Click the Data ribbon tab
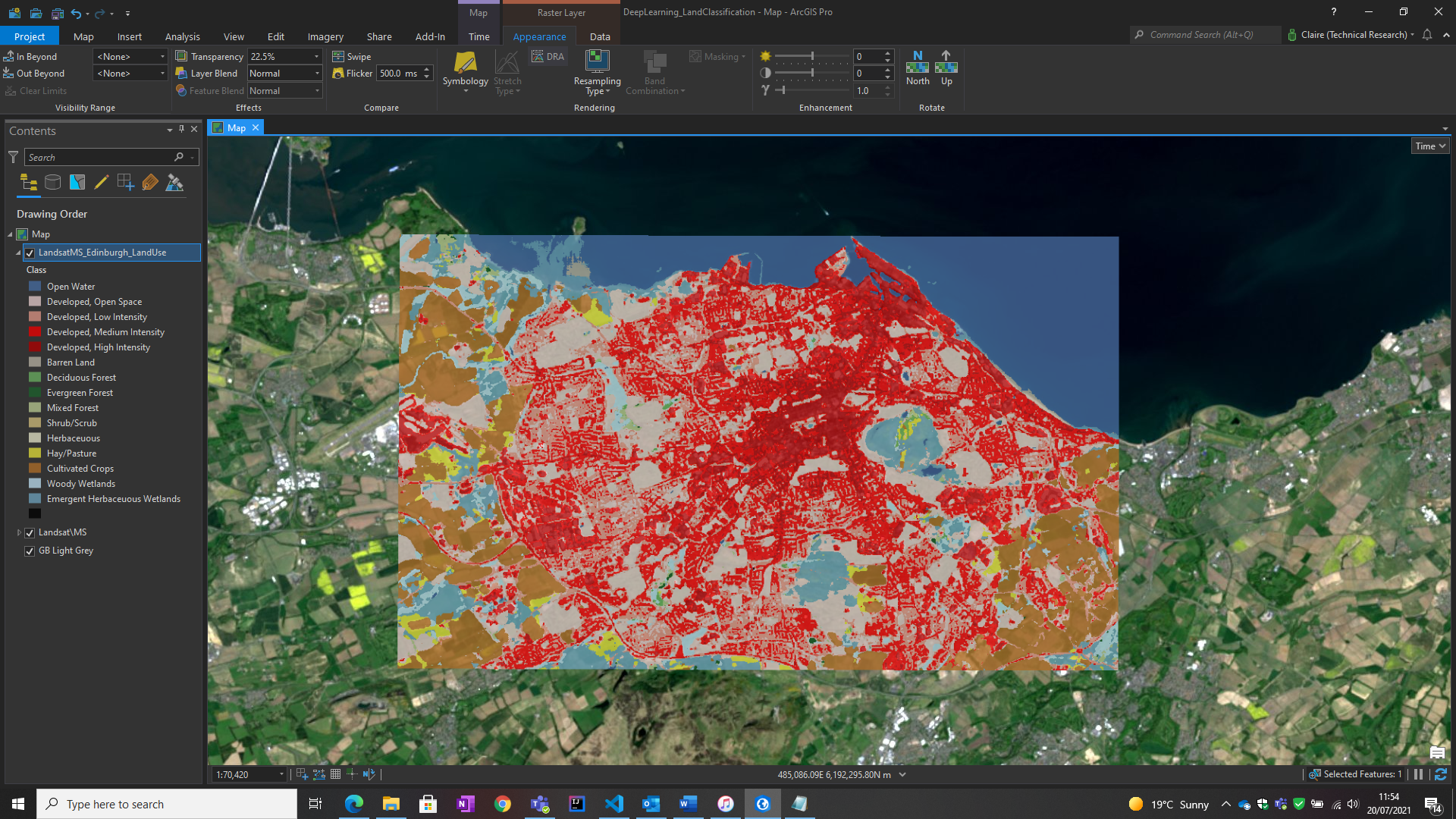Screen dimensions: 1456x819 599,36
